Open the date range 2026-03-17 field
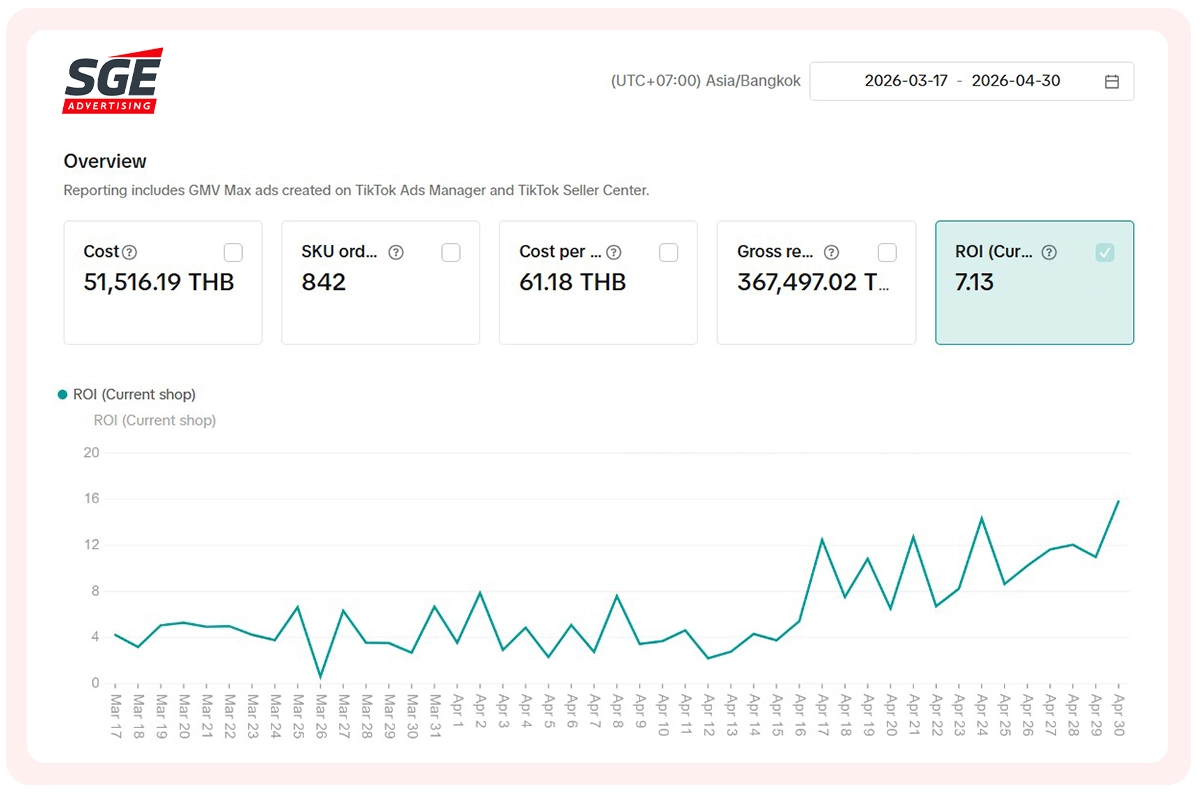 tap(907, 81)
